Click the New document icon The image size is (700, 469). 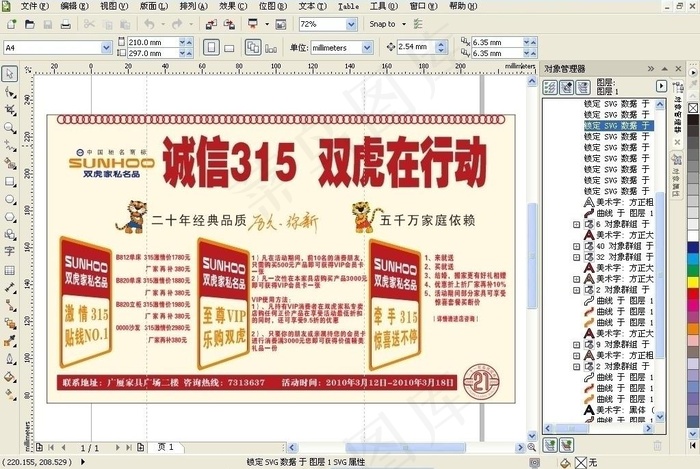point(11,24)
